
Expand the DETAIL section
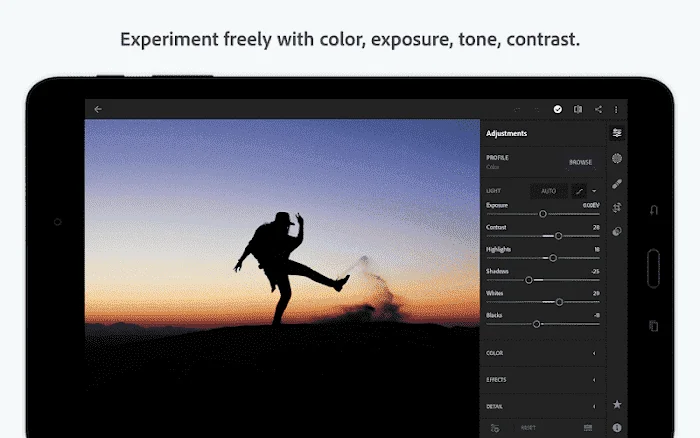[542, 407]
